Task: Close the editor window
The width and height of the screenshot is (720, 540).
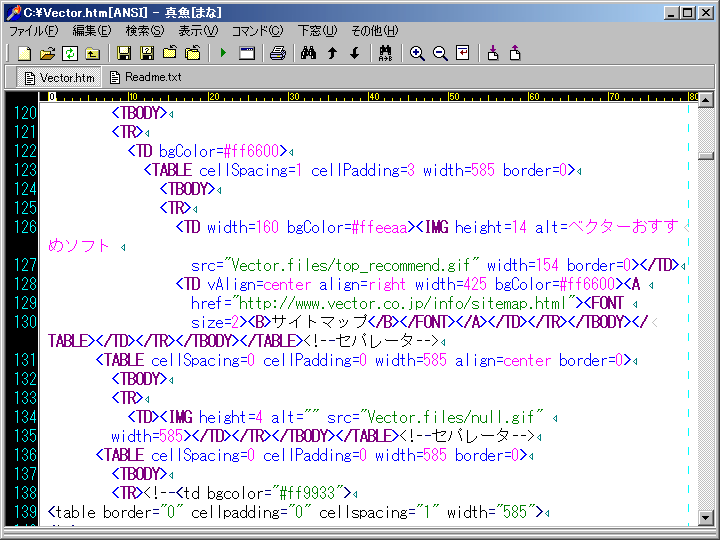Action: [706, 13]
